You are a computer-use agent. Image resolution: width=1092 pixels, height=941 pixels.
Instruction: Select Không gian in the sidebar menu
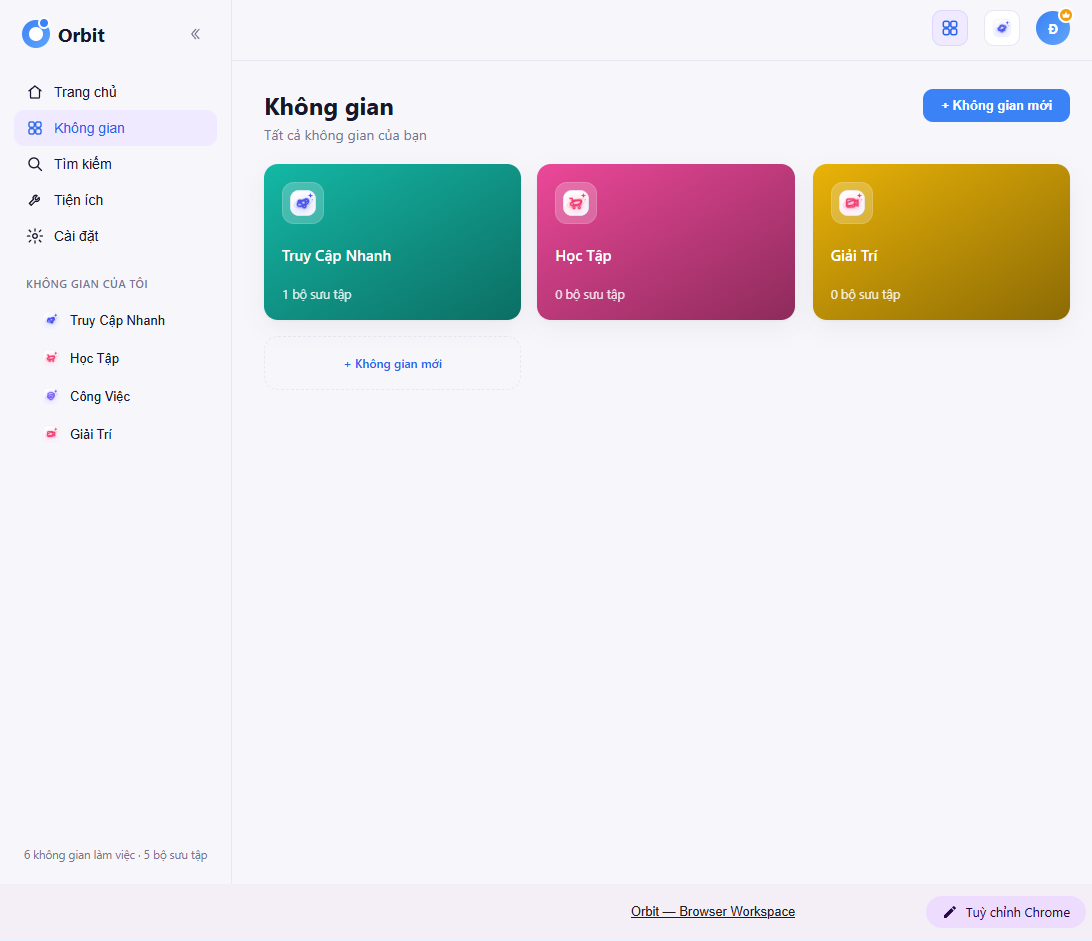click(116, 128)
